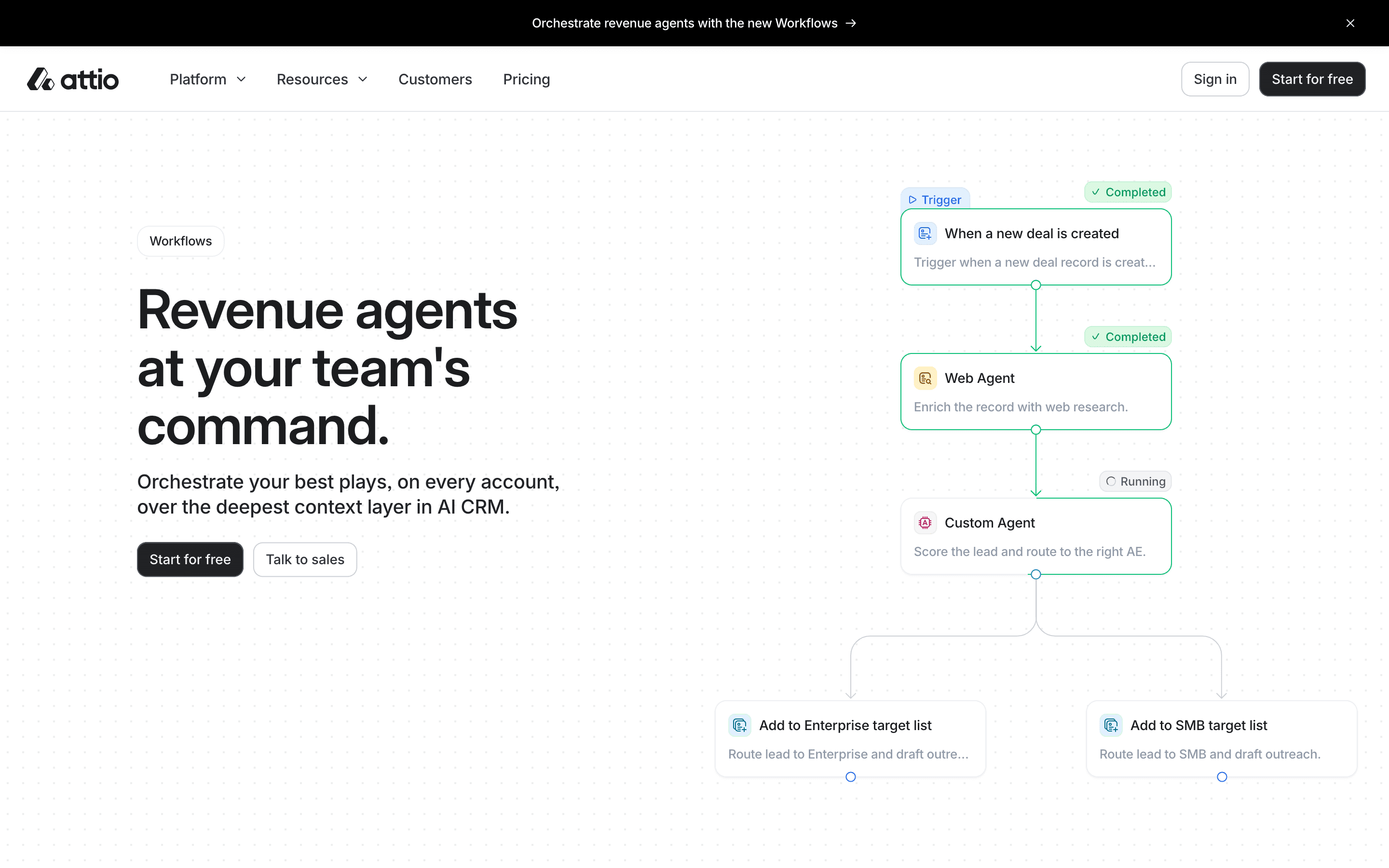Click Start for free in the header

pos(1312,79)
